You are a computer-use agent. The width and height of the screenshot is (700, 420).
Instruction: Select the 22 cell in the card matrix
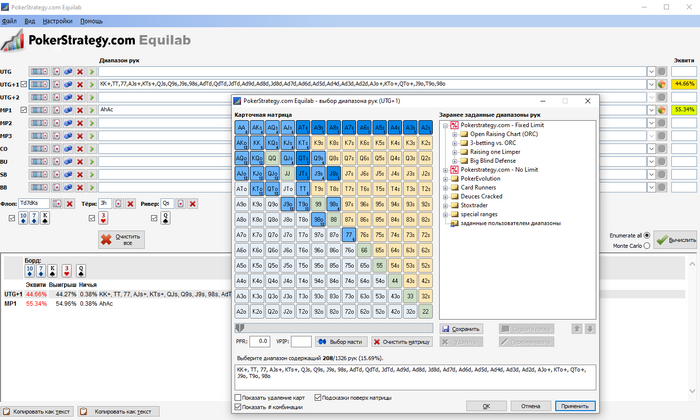(425, 312)
